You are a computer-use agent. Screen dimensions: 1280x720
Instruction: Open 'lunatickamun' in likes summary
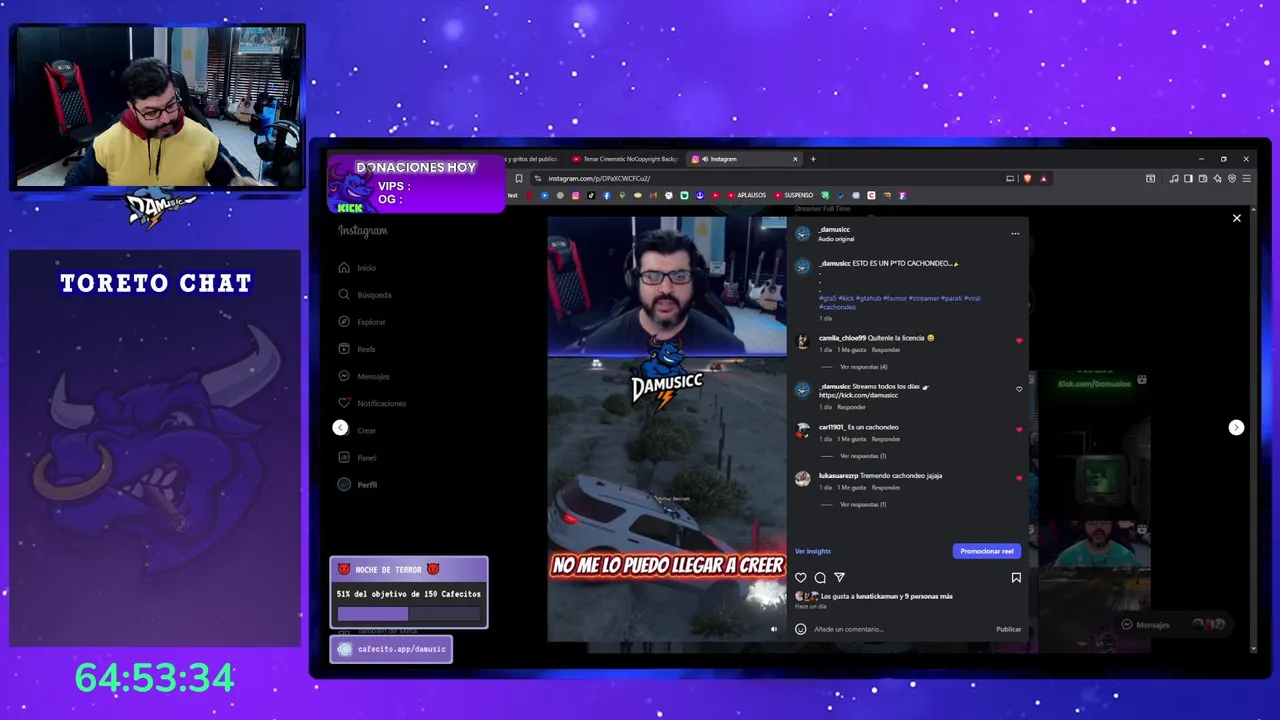[876, 596]
